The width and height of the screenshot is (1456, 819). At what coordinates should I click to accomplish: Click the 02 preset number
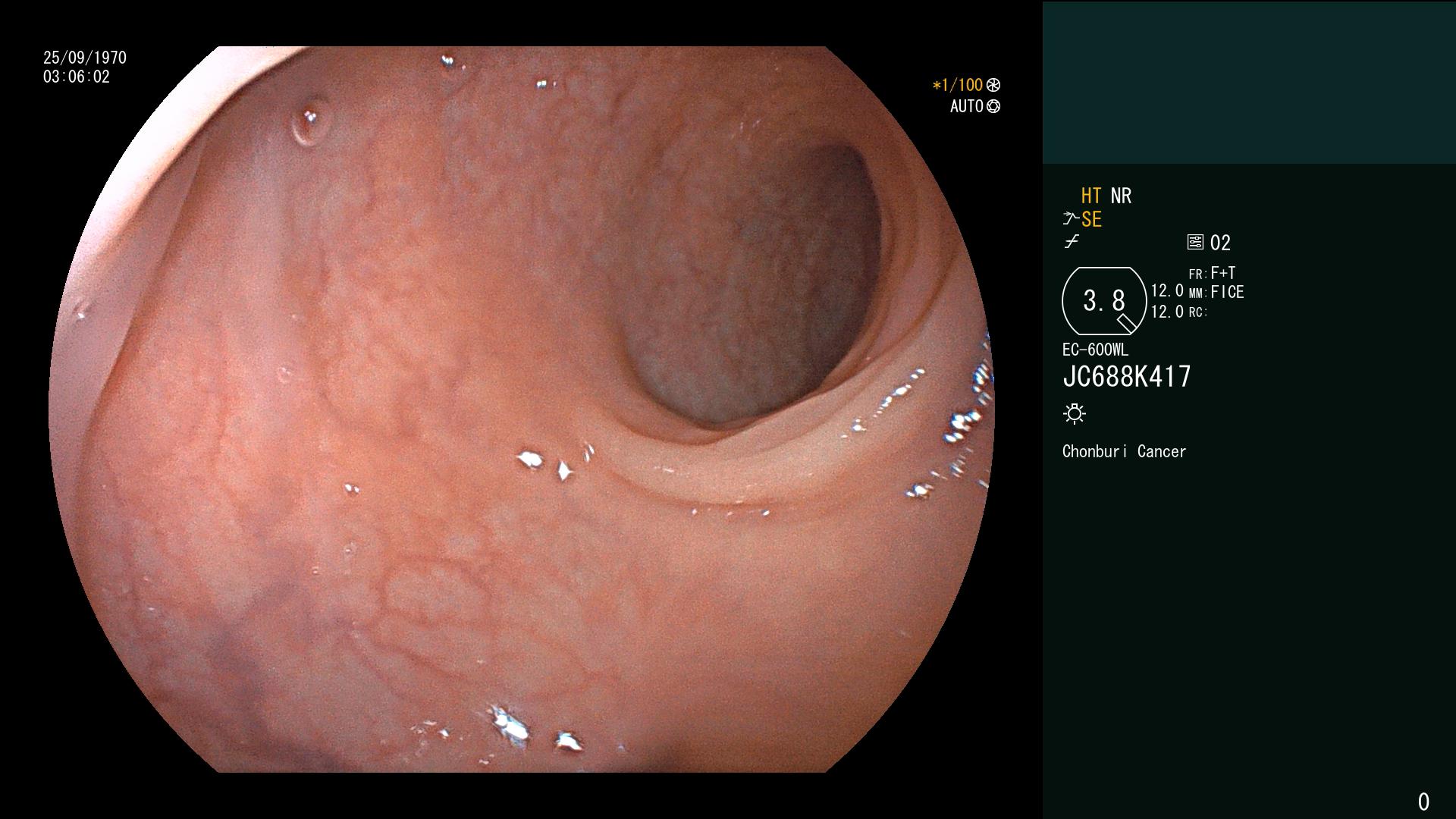pyautogui.click(x=1220, y=243)
